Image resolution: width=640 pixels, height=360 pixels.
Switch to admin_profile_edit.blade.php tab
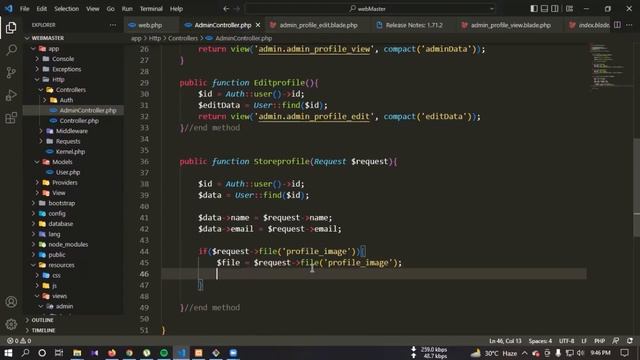click(318, 25)
